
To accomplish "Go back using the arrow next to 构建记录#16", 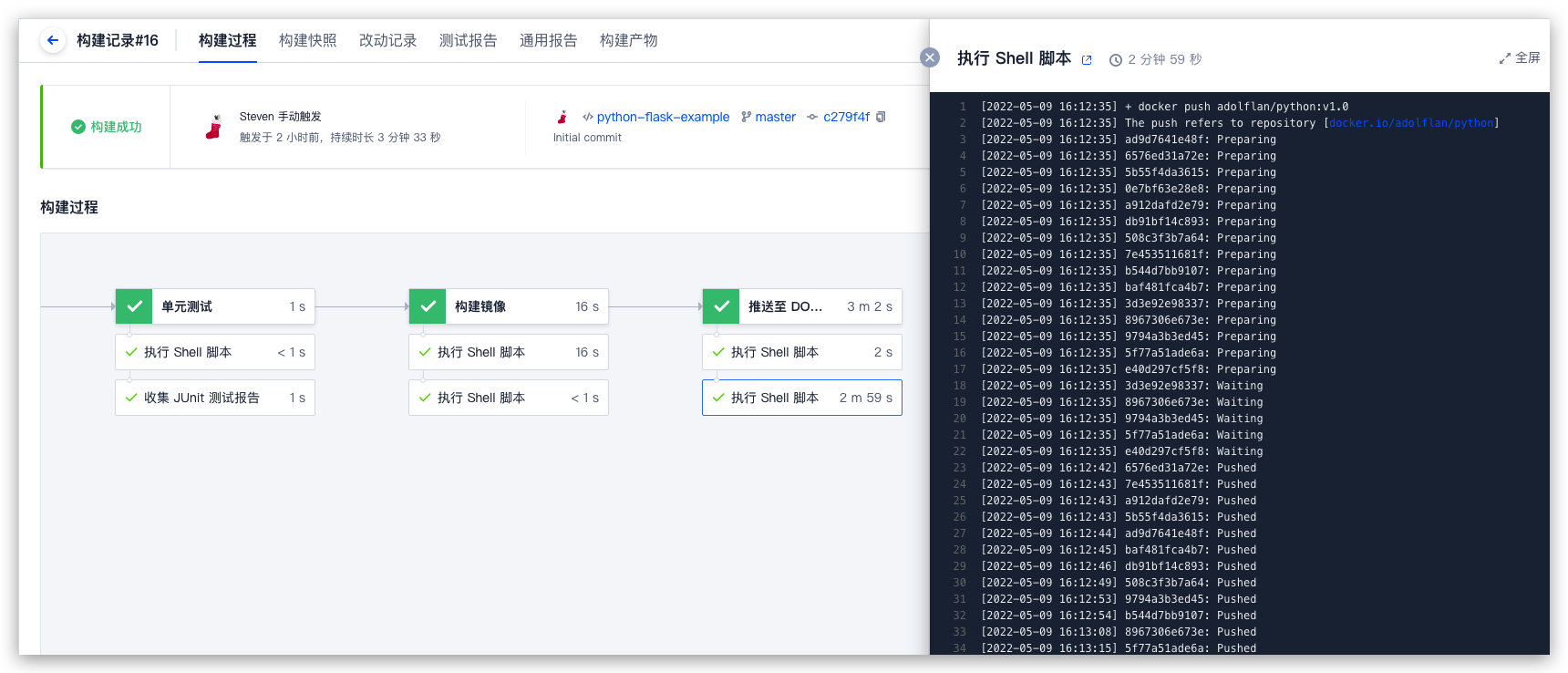I will 53,40.
